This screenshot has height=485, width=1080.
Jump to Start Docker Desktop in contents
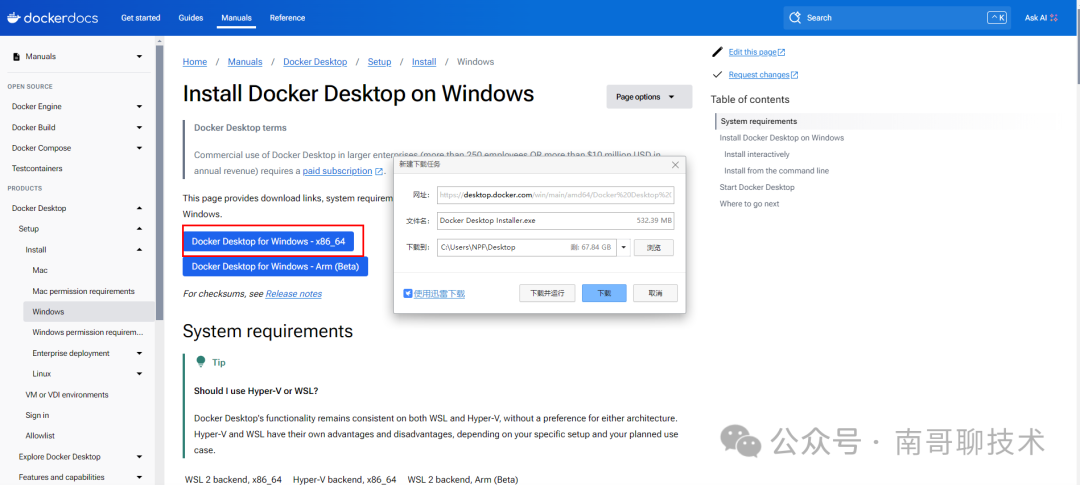coord(757,187)
